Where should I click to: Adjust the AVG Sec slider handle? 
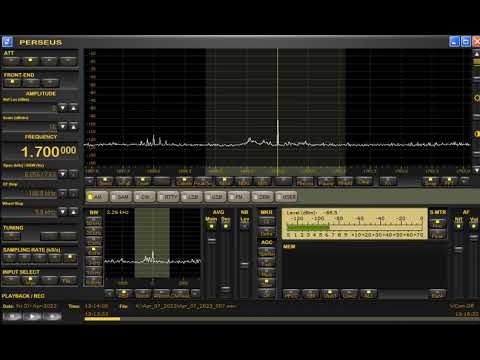tap(226, 289)
